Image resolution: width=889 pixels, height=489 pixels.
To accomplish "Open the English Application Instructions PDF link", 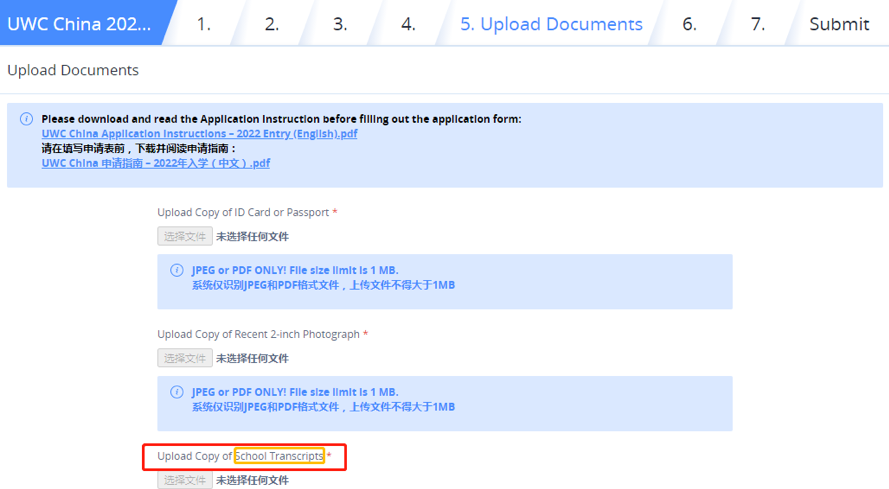I will click(x=199, y=134).
